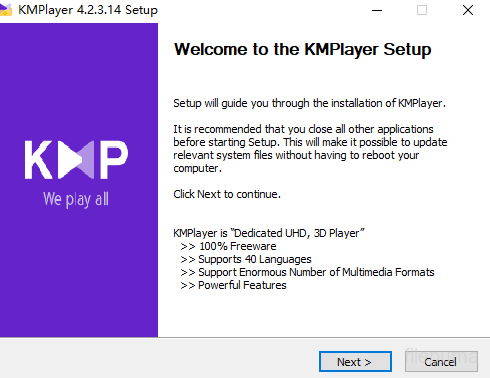Minimize the KMPlayer Setup window
Viewport: 490px width, 378px height.
377,10
